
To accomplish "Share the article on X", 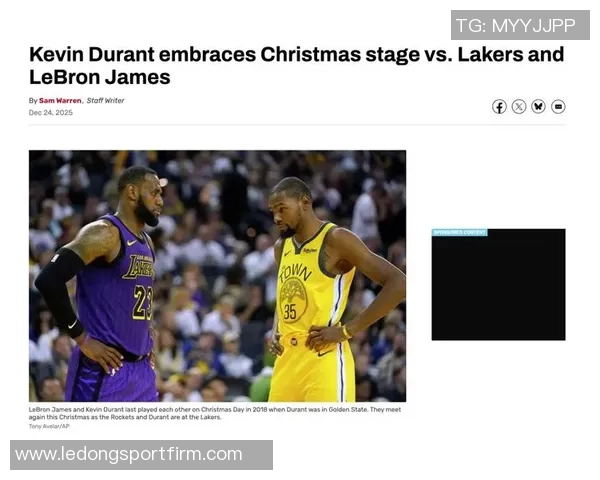I will click(519, 107).
